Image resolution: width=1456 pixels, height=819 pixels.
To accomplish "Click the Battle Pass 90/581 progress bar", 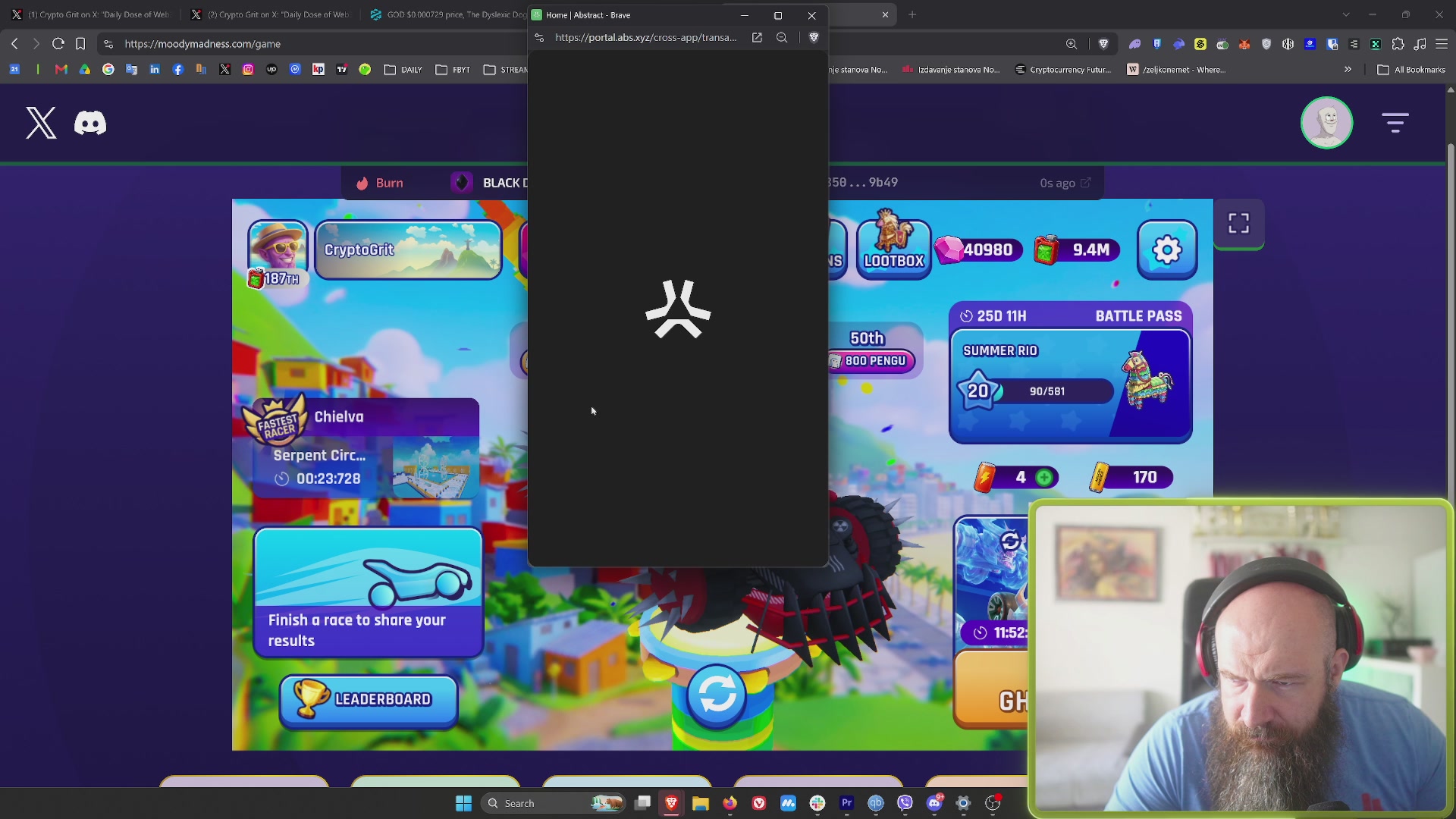I will 1046,391.
